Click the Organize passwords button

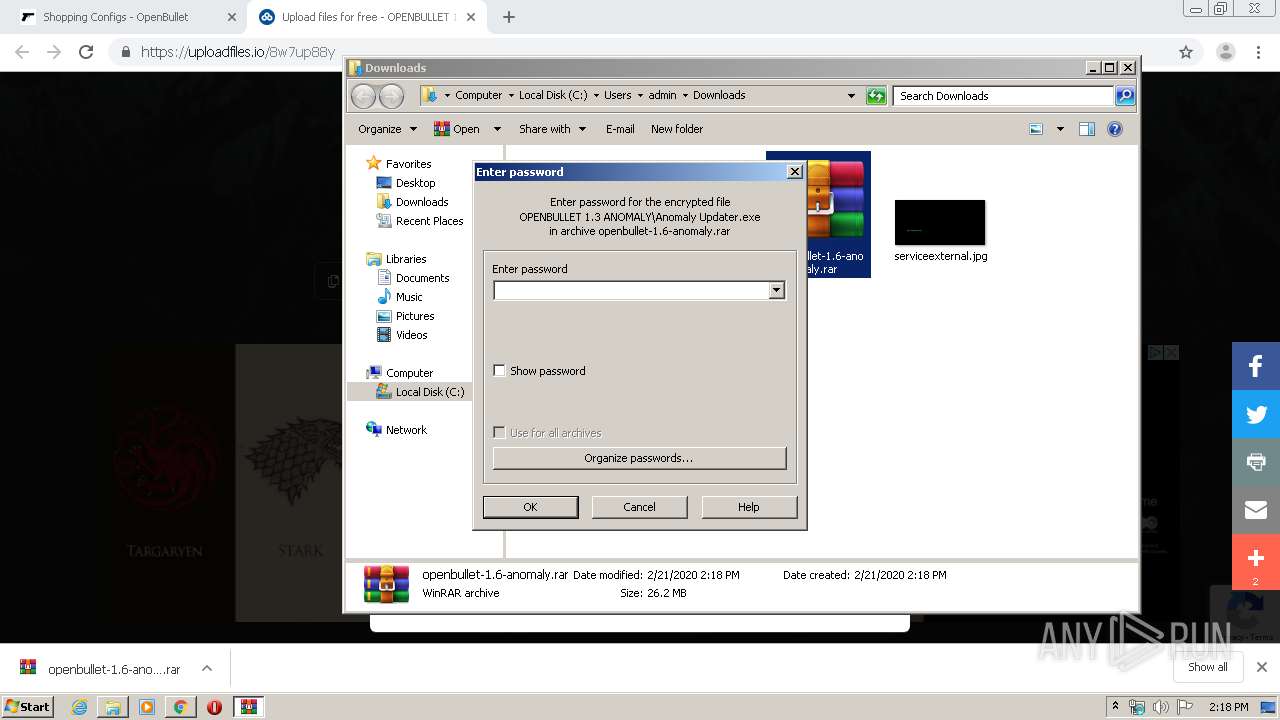[639, 458]
